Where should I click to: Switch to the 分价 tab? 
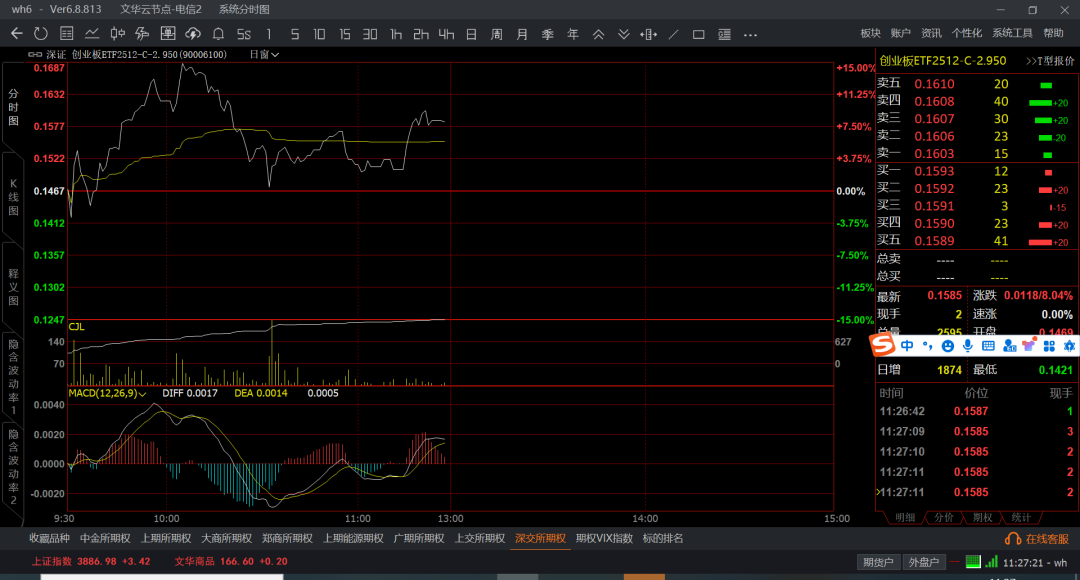point(943,517)
